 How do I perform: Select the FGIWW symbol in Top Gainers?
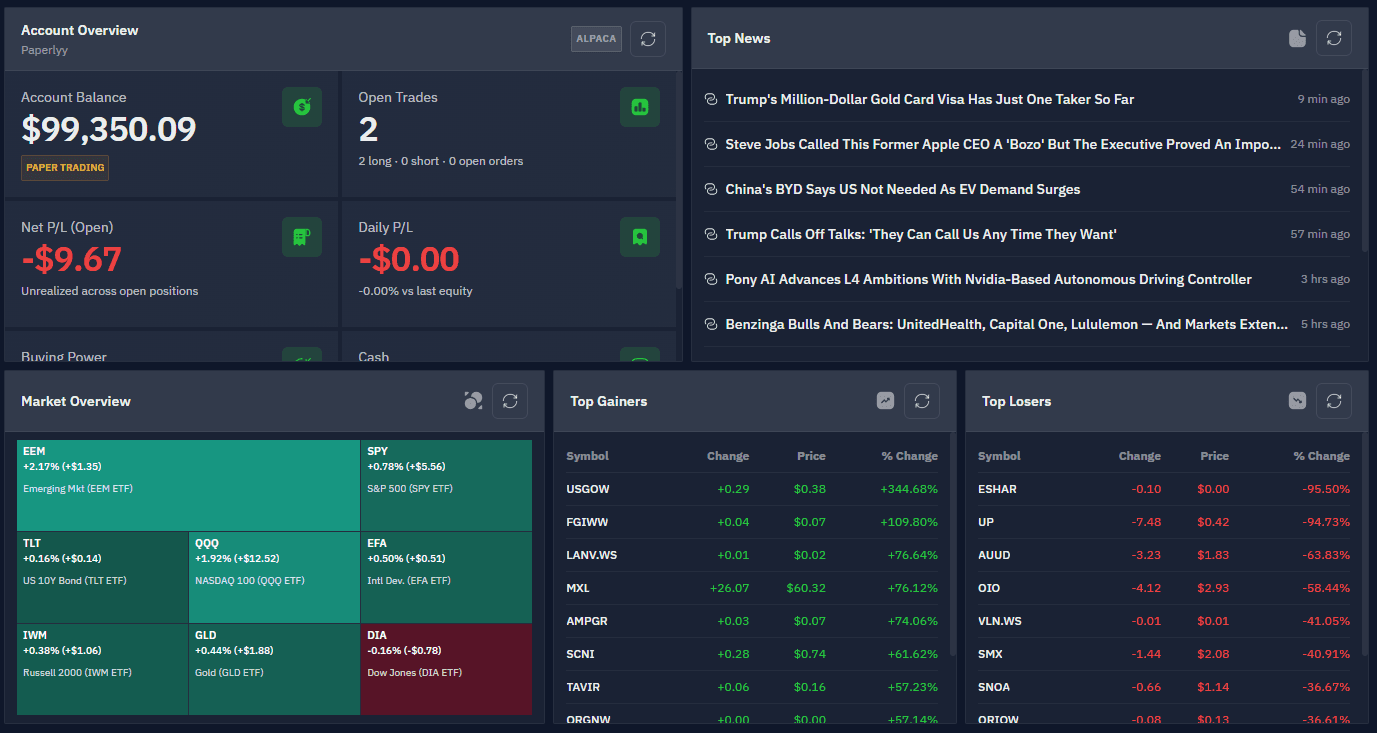tap(588, 522)
